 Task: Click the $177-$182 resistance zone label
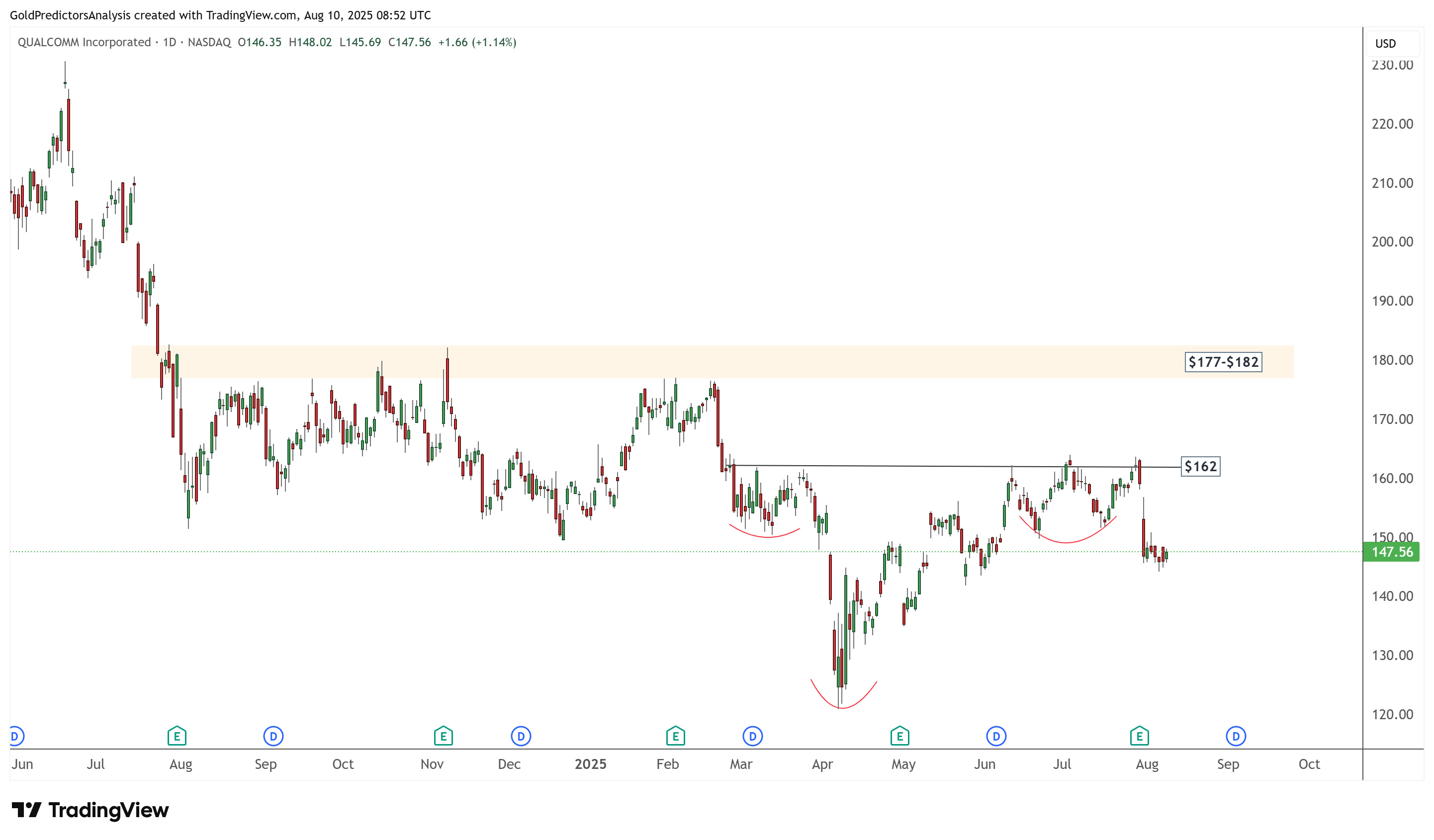pyautogui.click(x=1223, y=362)
